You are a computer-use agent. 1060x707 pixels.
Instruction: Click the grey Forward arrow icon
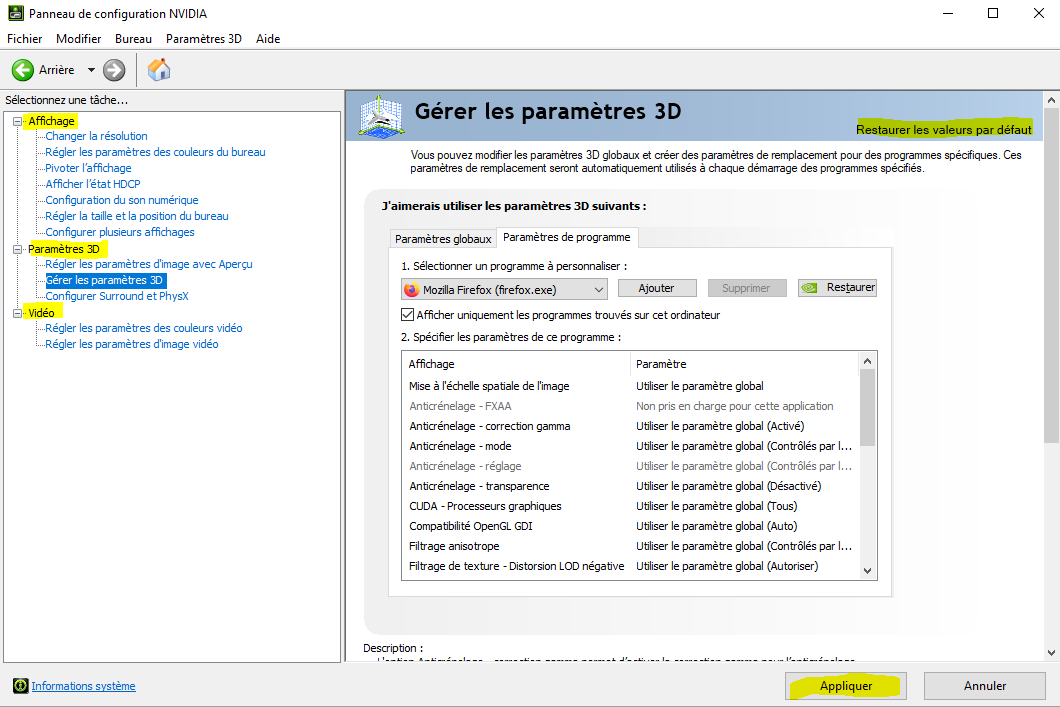point(114,70)
